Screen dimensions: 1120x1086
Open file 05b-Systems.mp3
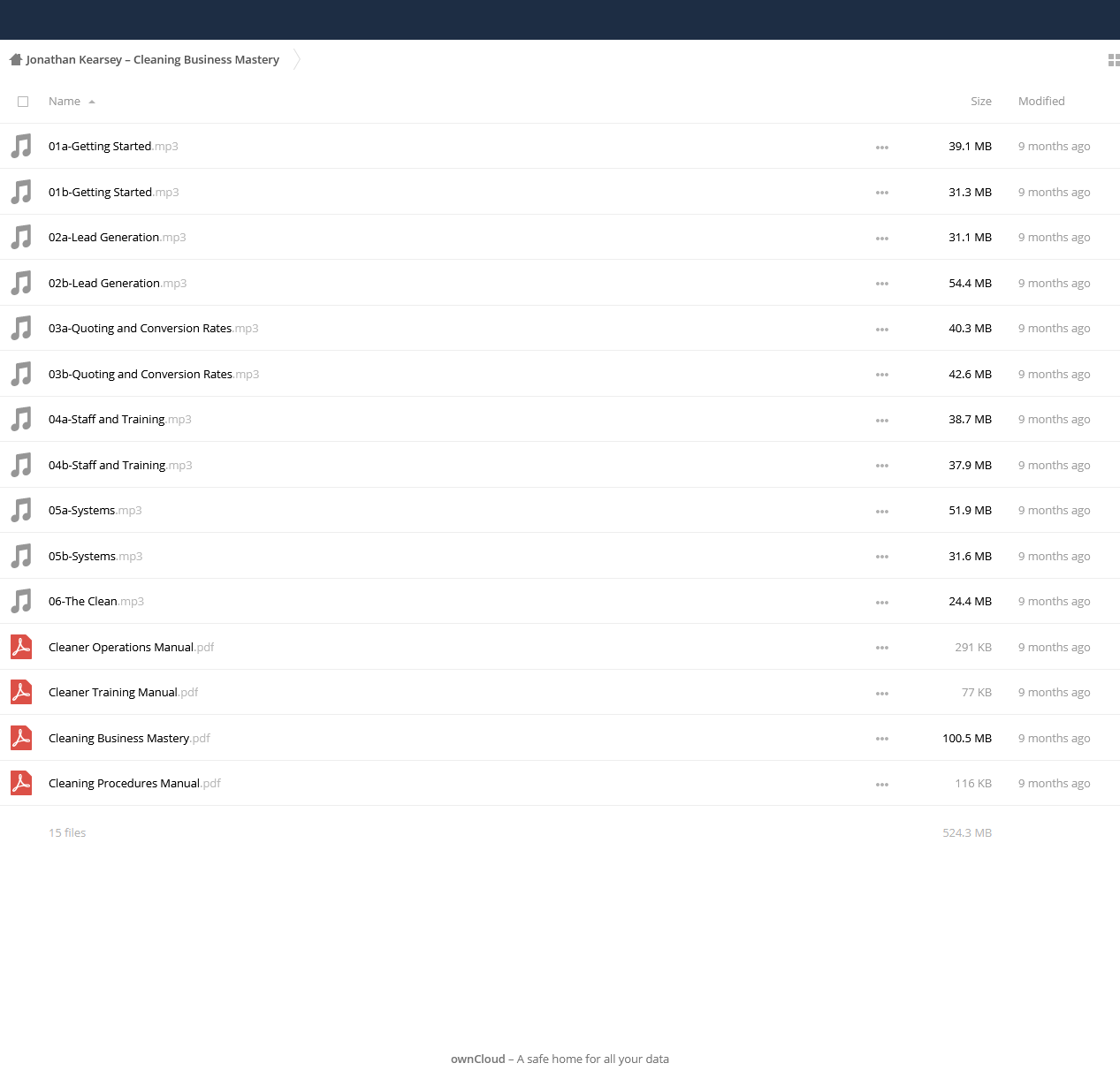pyautogui.click(x=95, y=556)
